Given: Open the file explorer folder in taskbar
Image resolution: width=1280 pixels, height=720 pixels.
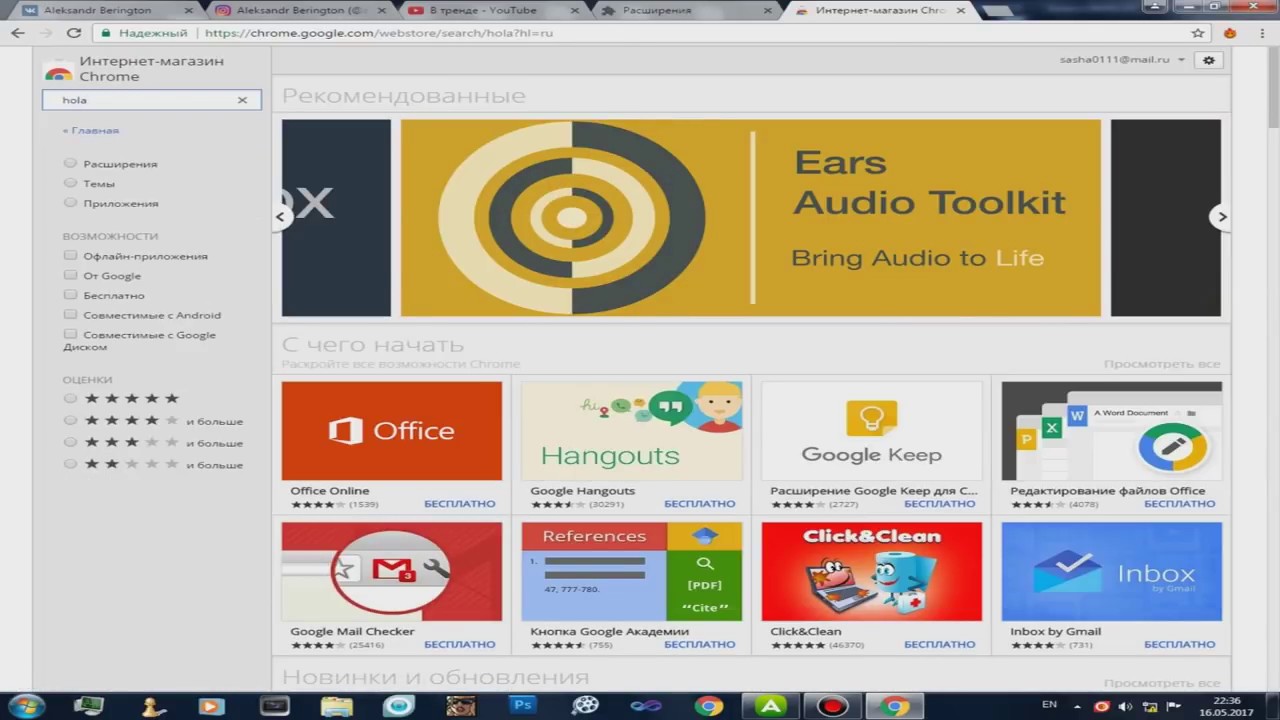Looking at the screenshot, I should [336, 706].
